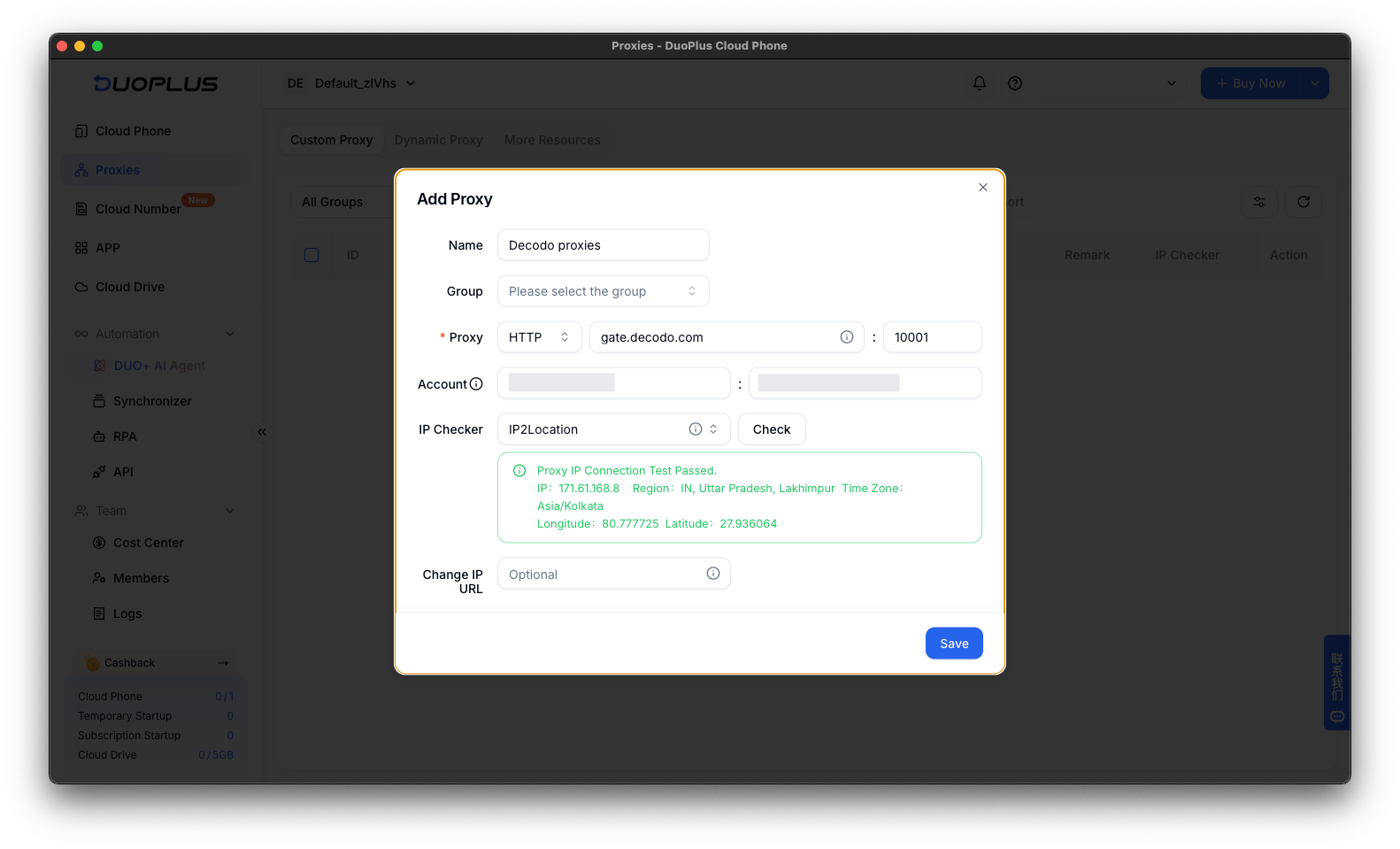The width and height of the screenshot is (1400, 849).
Task: Open API in the sidebar
Action: click(123, 472)
